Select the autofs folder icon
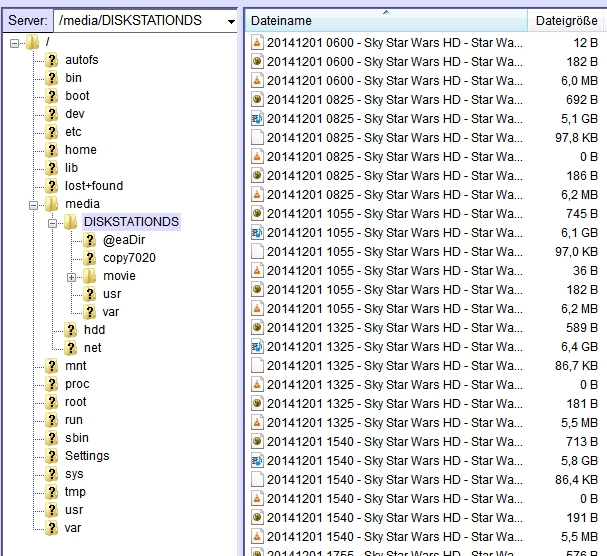Viewport: 607px width, 556px height. tap(51, 60)
